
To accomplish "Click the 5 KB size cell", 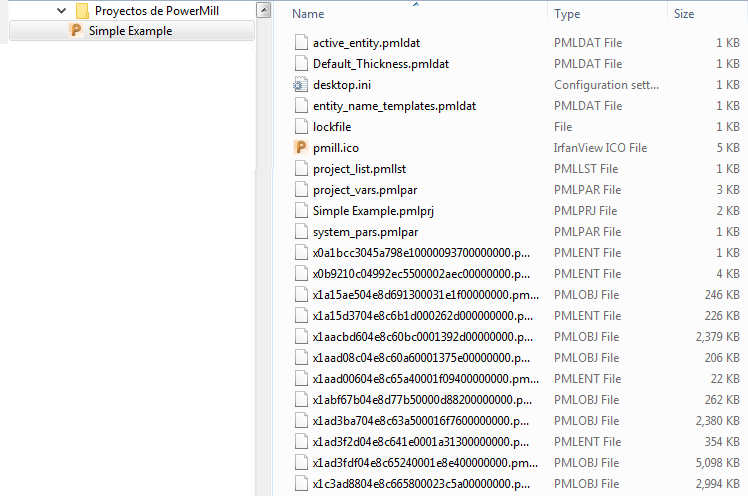I will tap(728, 148).
